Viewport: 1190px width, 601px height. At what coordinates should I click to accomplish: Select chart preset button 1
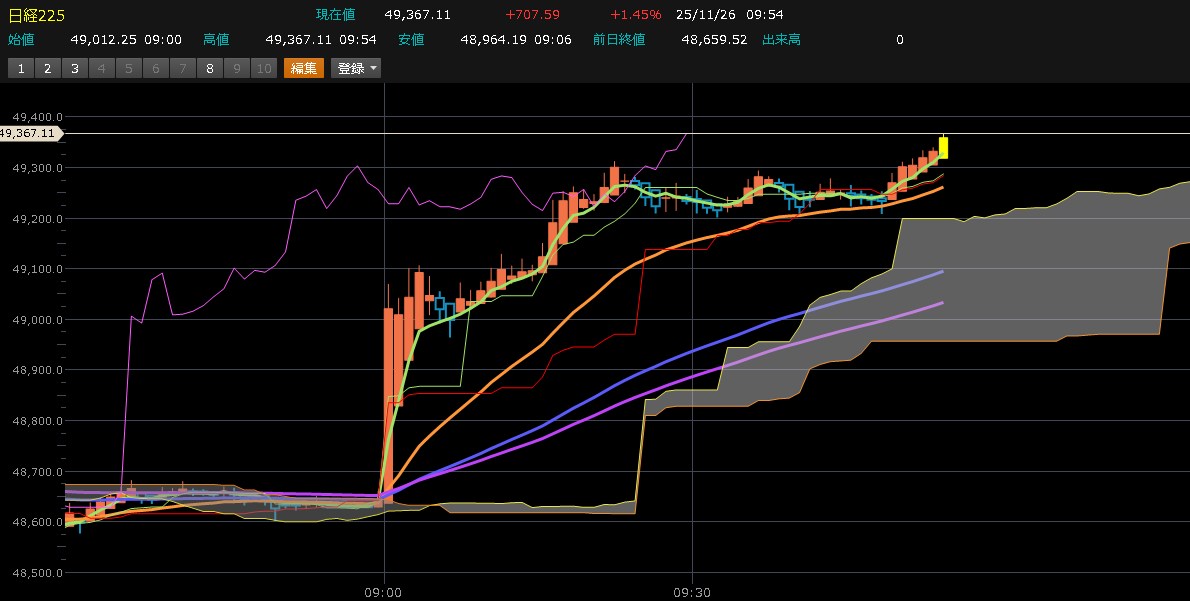(20, 68)
